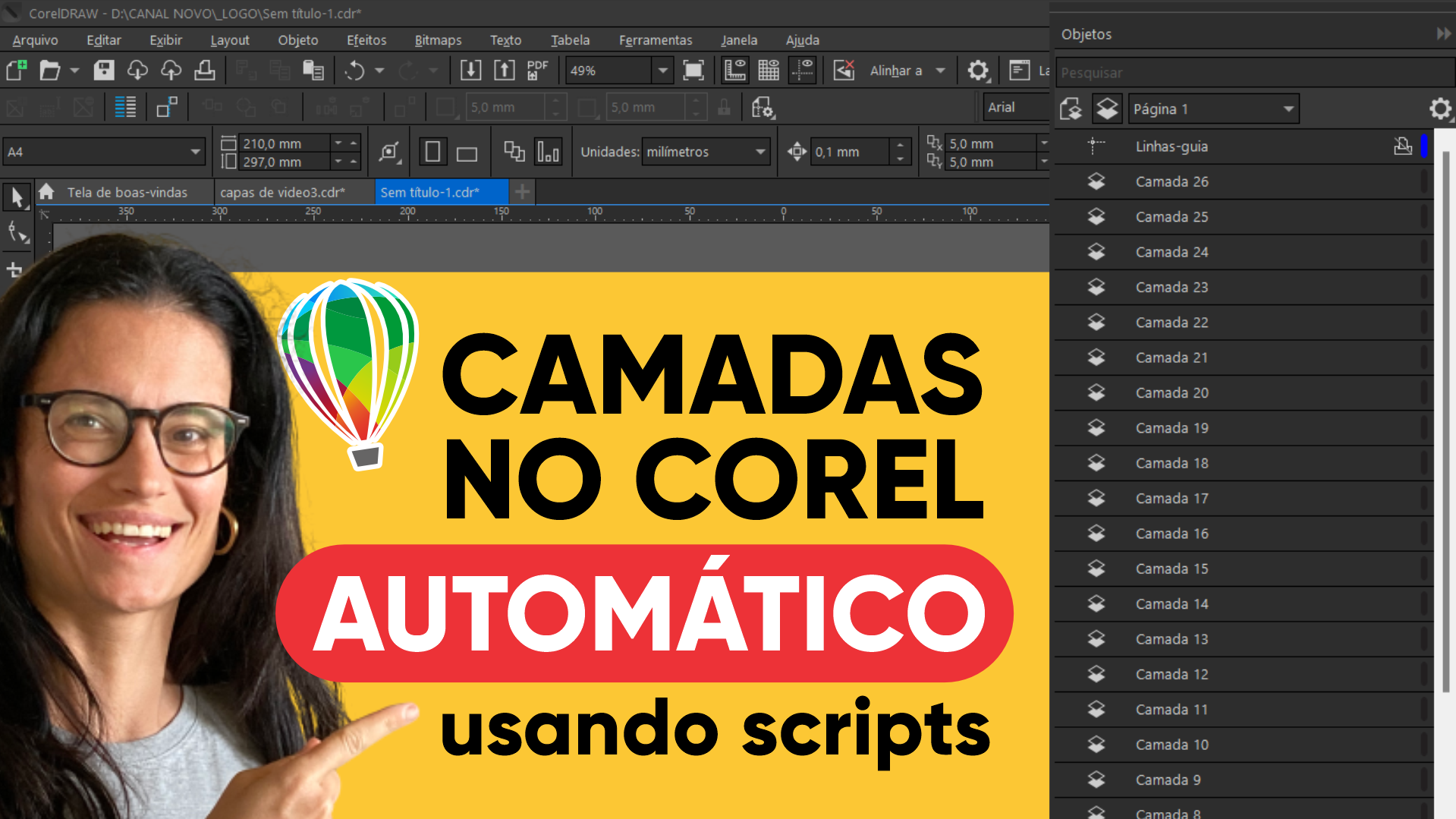Click the Publish to PDF icon
This screenshot has width=1456, height=819.
[537, 71]
